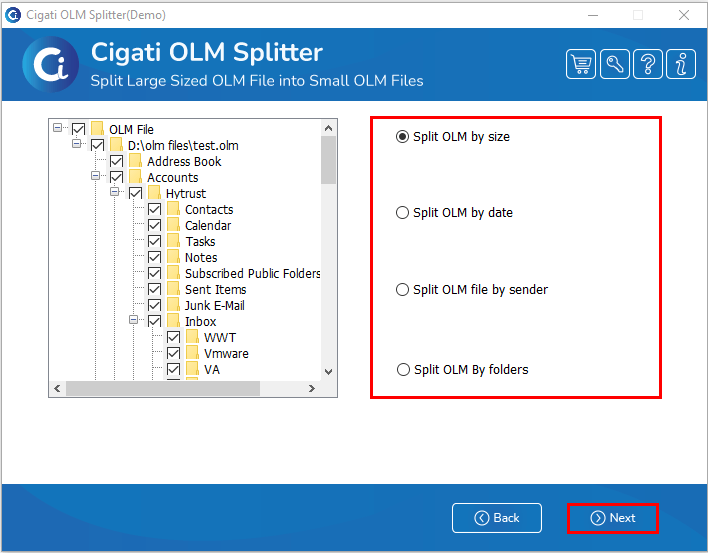The image size is (708, 553).
Task: Click the Next button
Action: (613, 518)
